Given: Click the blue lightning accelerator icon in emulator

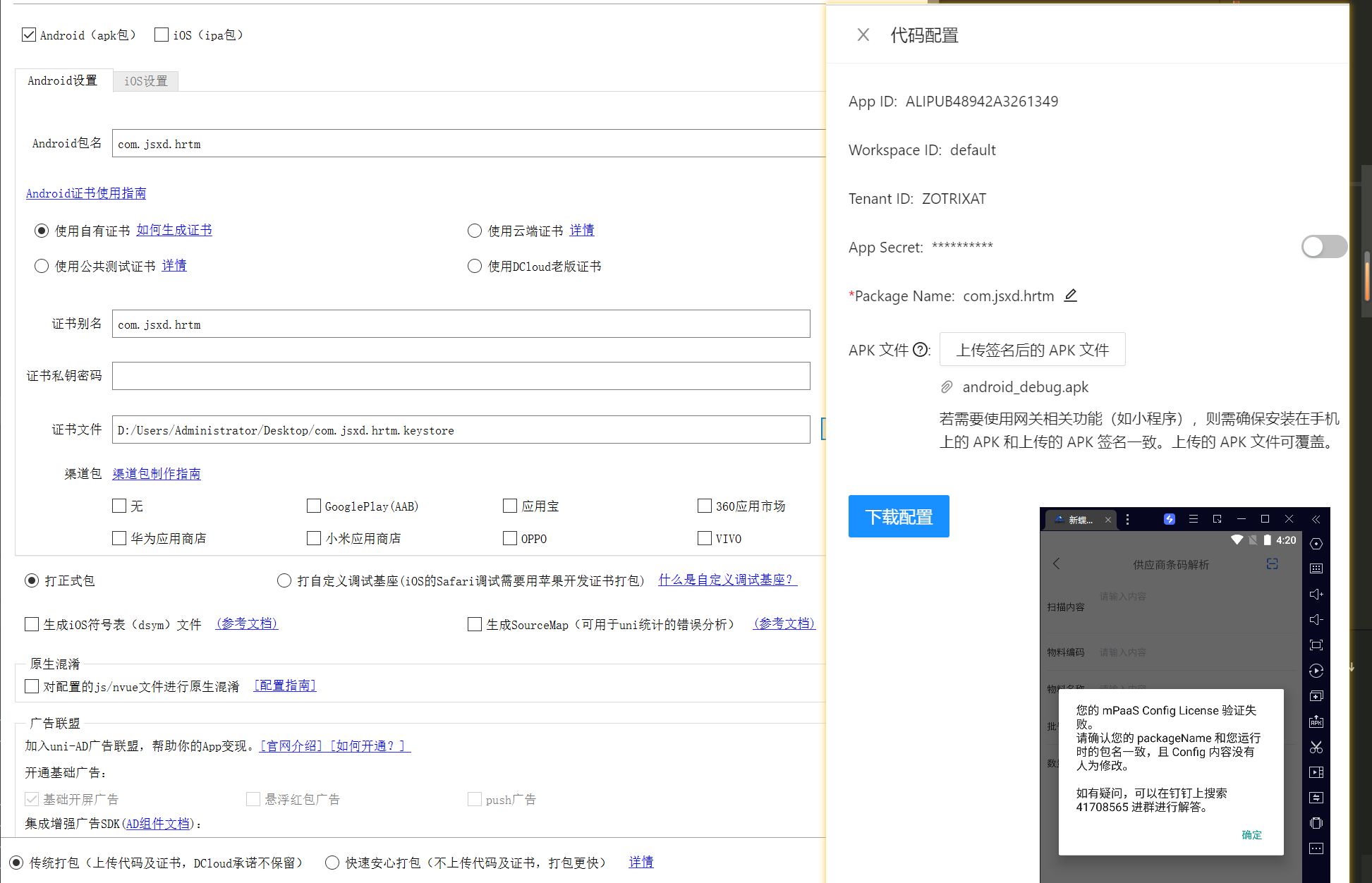Looking at the screenshot, I should pyautogui.click(x=1169, y=519).
